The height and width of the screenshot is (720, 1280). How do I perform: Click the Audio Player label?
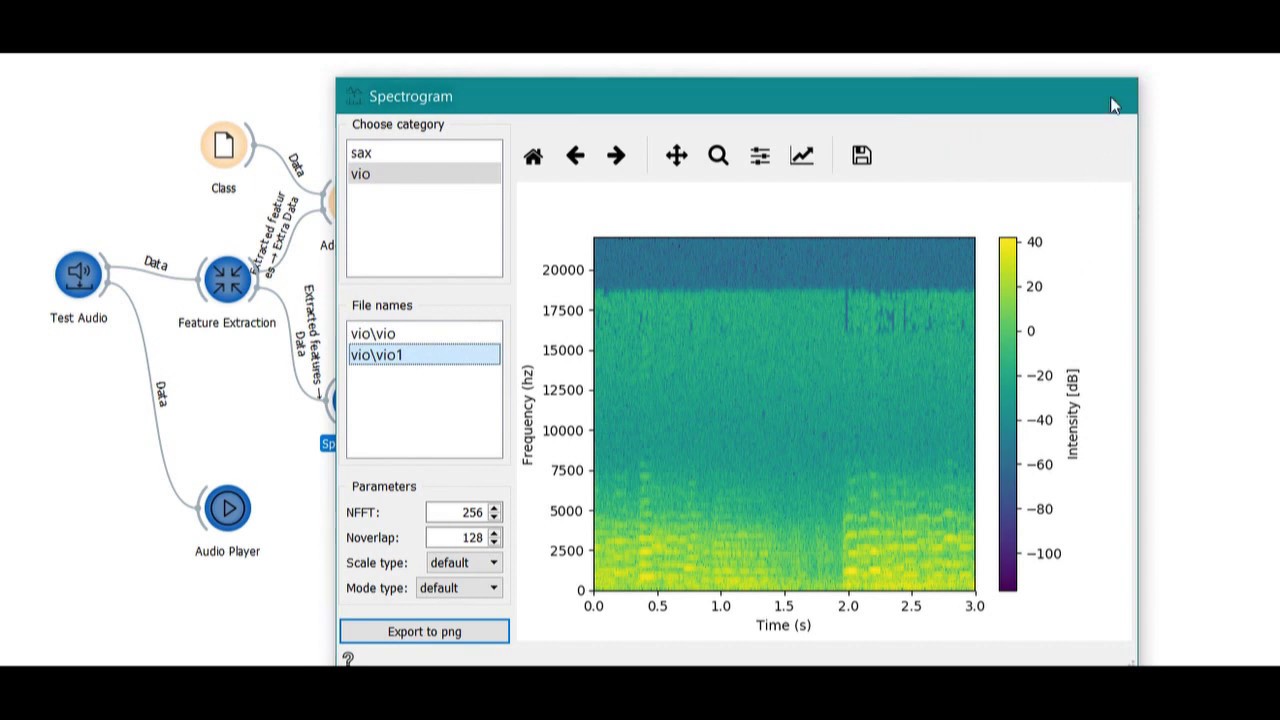227,551
